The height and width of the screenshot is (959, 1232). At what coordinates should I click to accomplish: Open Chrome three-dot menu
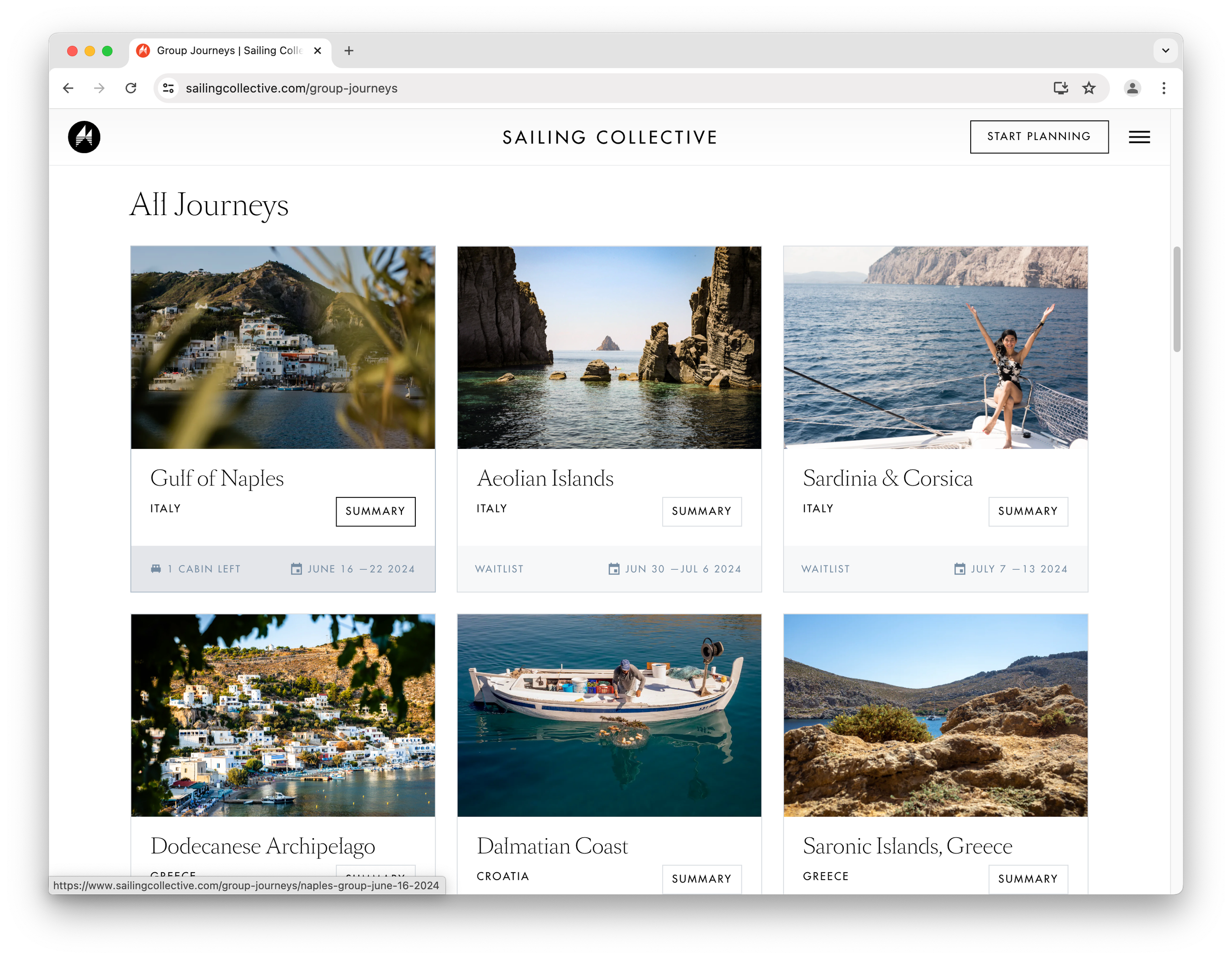pyautogui.click(x=1164, y=88)
